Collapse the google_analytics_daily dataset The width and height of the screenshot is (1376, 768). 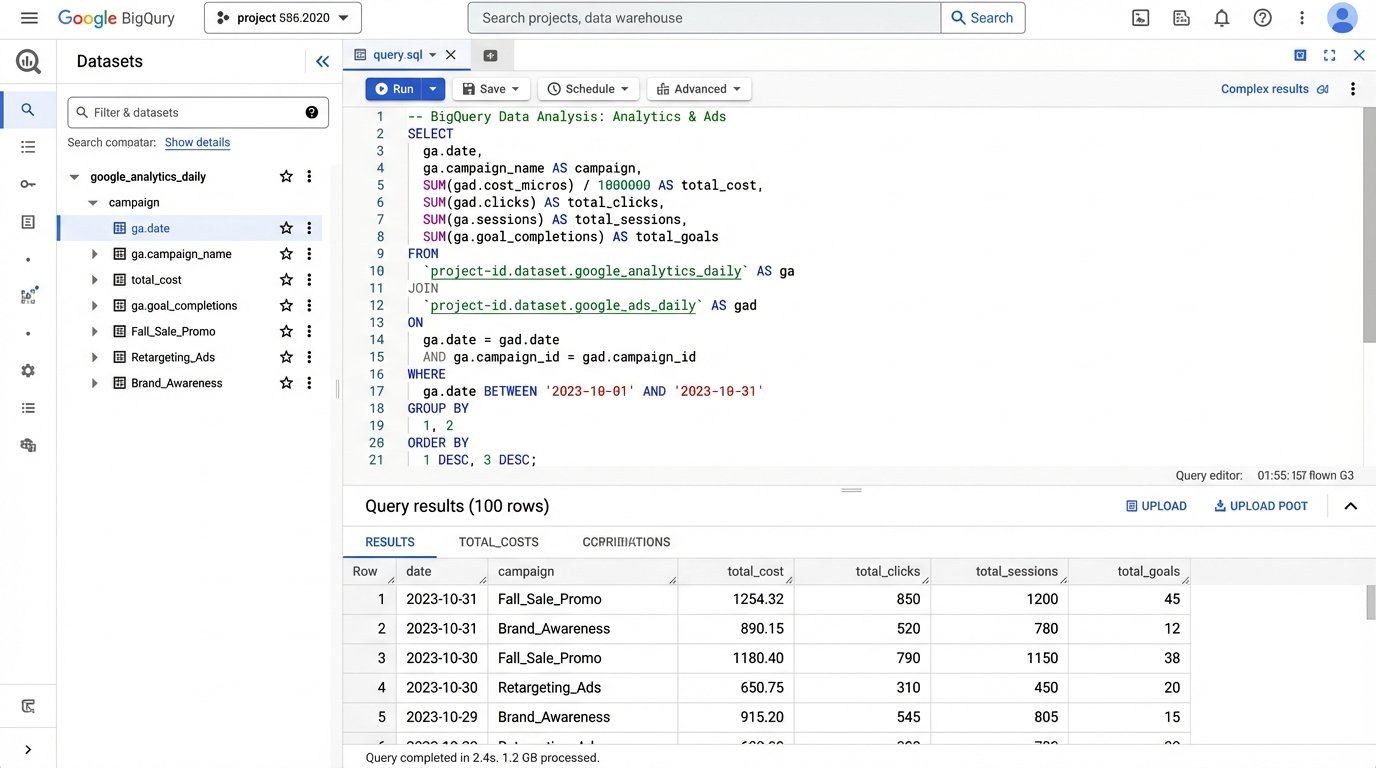coord(73,176)
